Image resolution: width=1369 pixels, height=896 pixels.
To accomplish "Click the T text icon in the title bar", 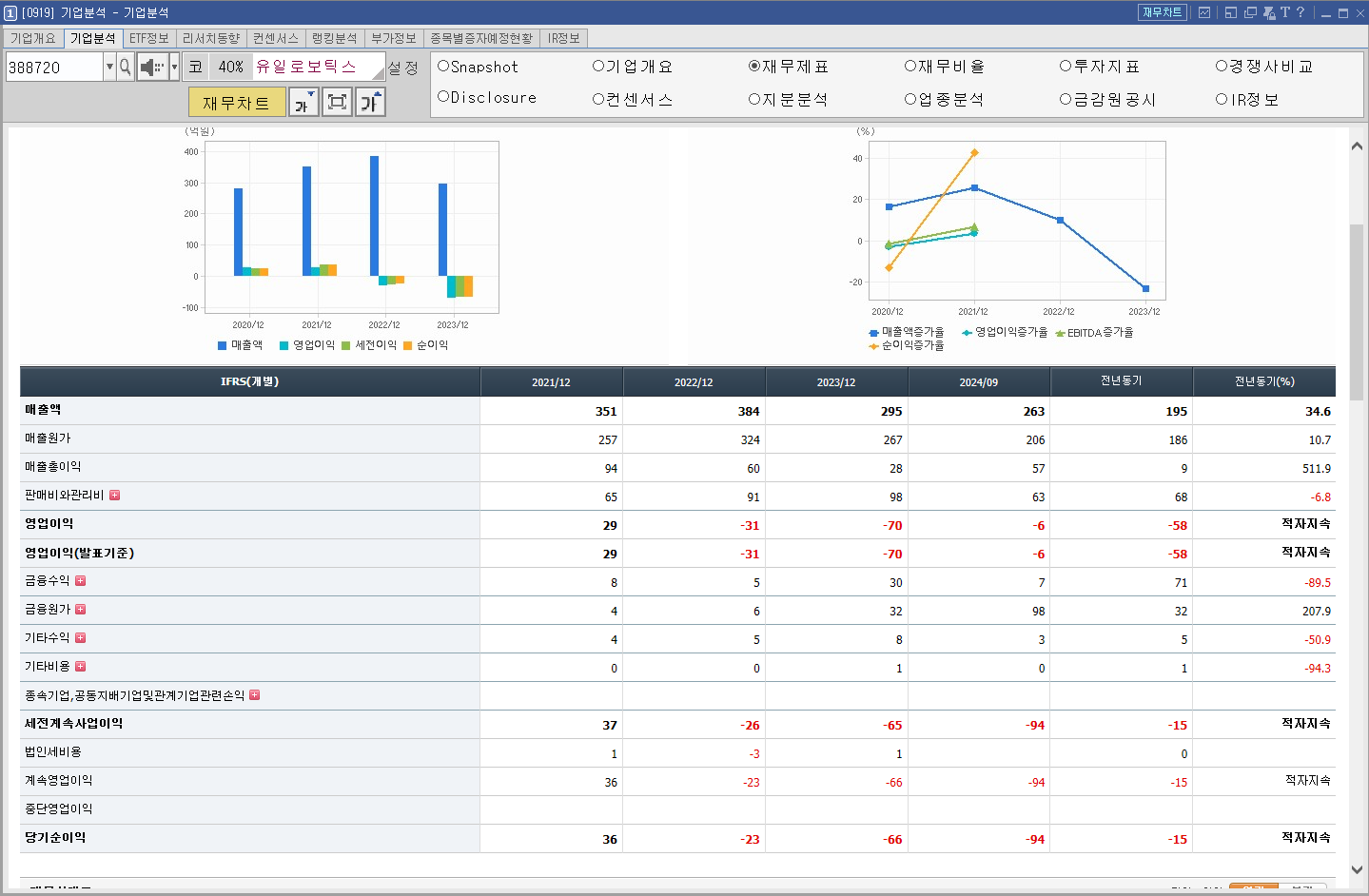I will coord(1285,12).
